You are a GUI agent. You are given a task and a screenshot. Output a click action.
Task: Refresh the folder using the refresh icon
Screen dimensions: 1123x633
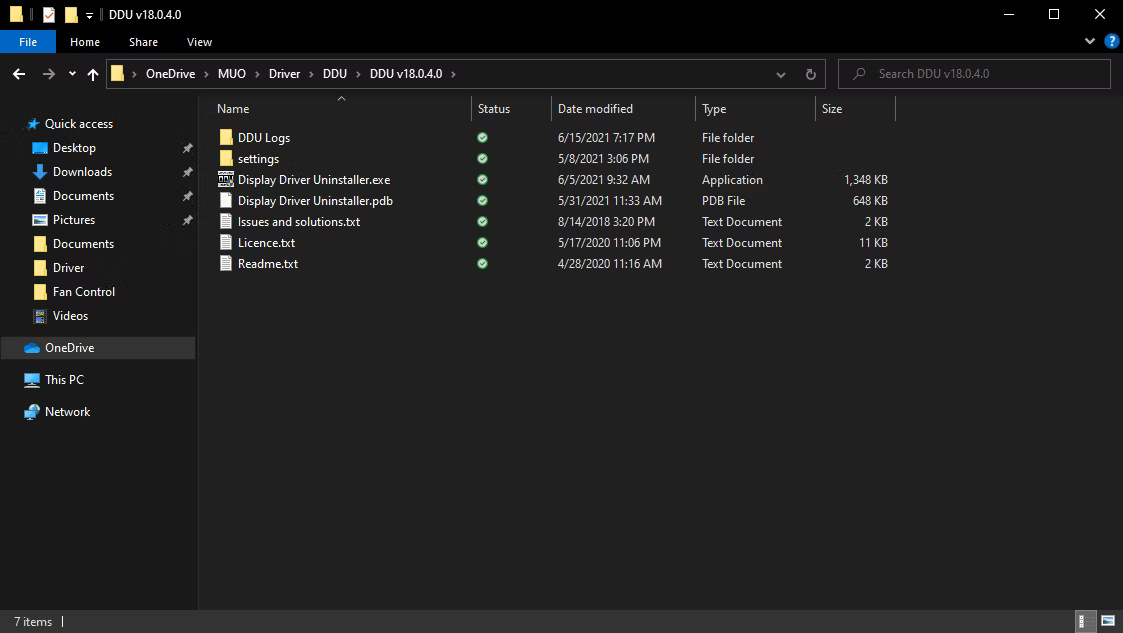810,73
